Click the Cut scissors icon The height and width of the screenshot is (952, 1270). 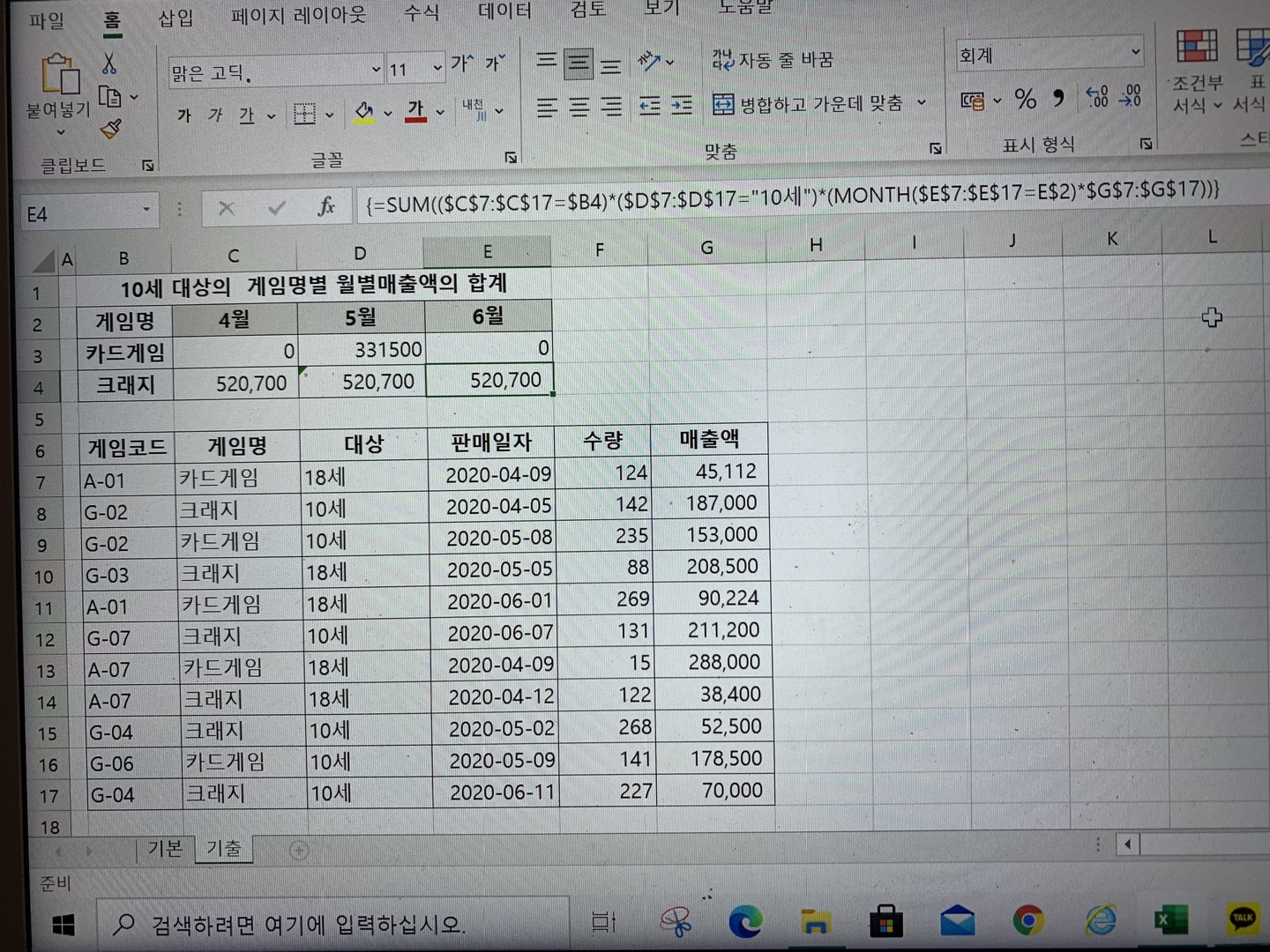click(x=109, y=64)
